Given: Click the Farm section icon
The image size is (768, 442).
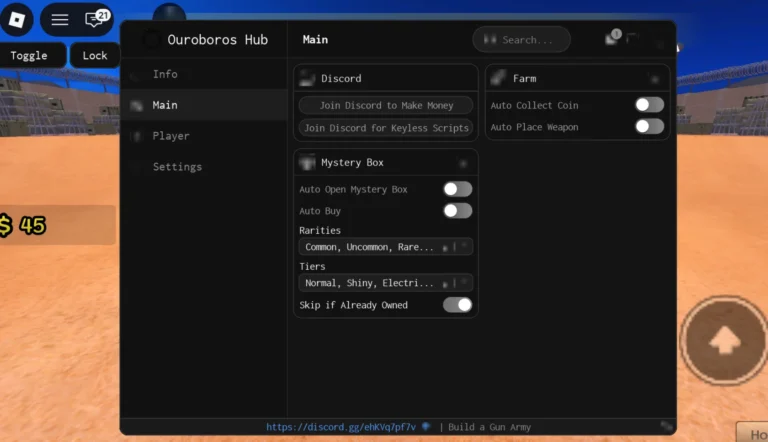Looking at the screenshot, I should click(x=498, y=78).
